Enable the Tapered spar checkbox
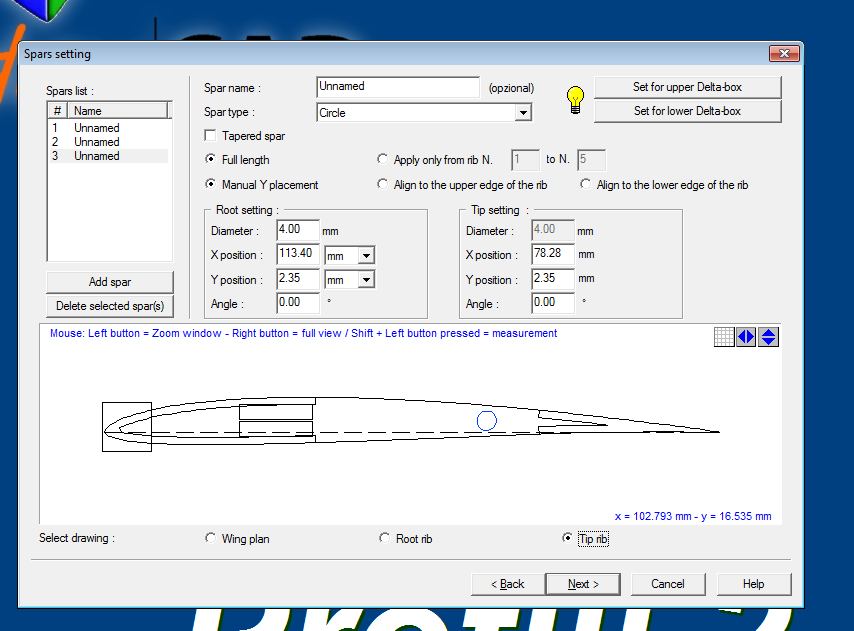 (x=210, y=136)
